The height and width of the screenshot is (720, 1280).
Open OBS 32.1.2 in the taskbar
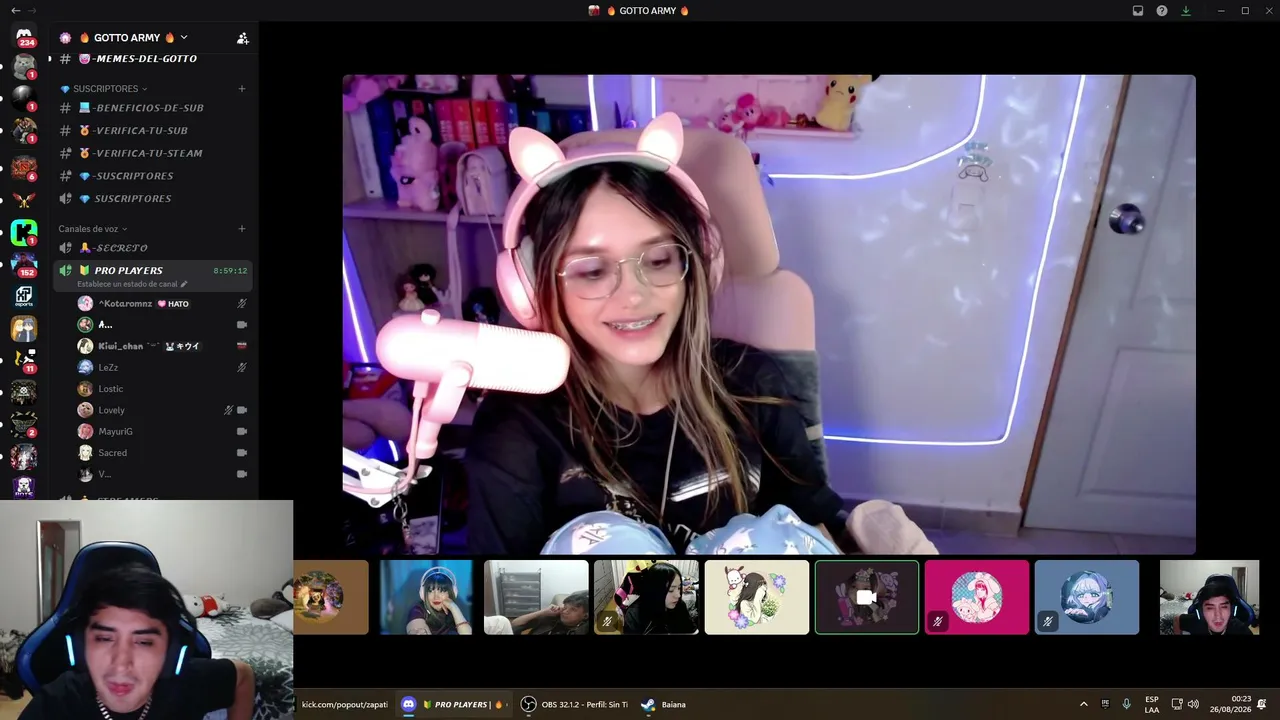click(x=575, y=705)
